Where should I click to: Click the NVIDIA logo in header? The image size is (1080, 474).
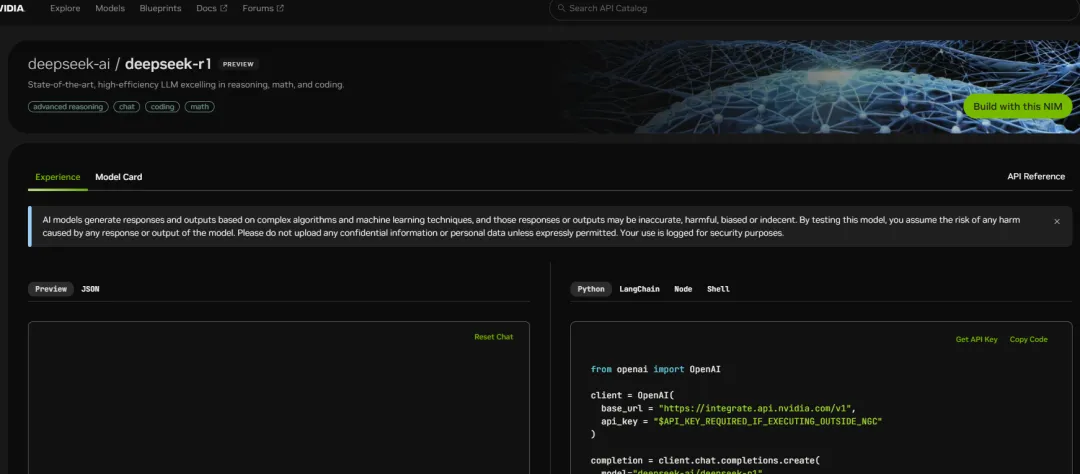(12, 8)
